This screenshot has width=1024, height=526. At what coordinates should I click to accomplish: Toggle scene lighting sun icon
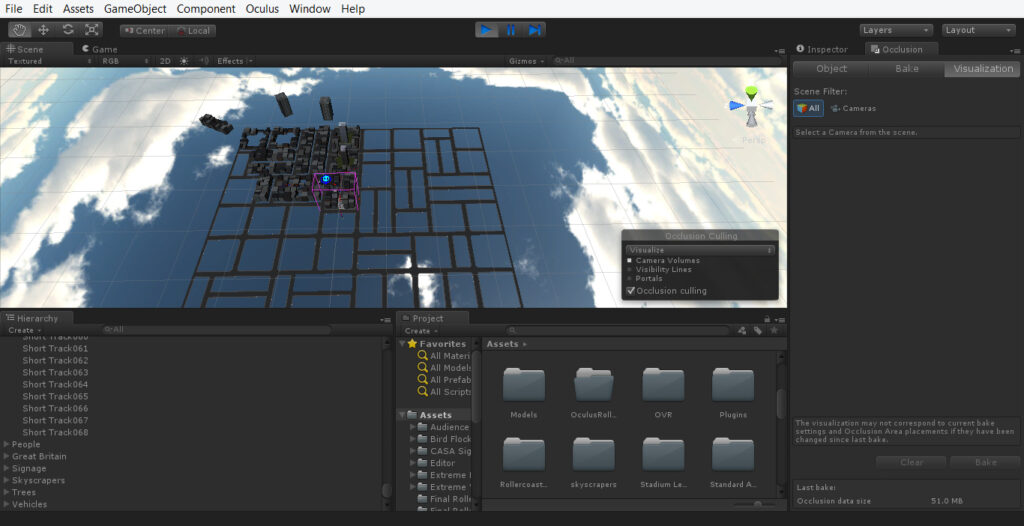[x=184, y=61]
